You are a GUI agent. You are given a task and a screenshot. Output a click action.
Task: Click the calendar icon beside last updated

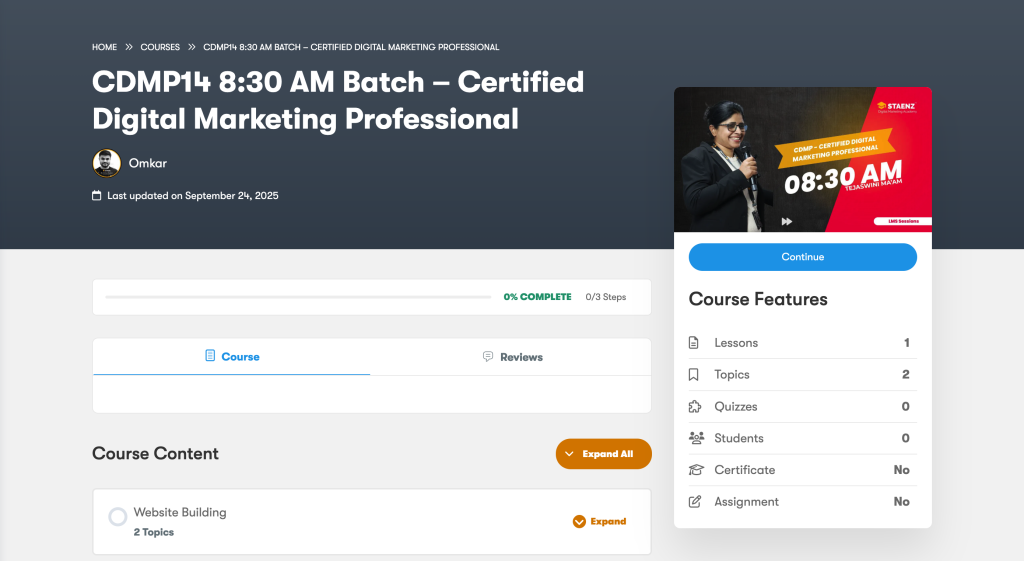[97, 196]
